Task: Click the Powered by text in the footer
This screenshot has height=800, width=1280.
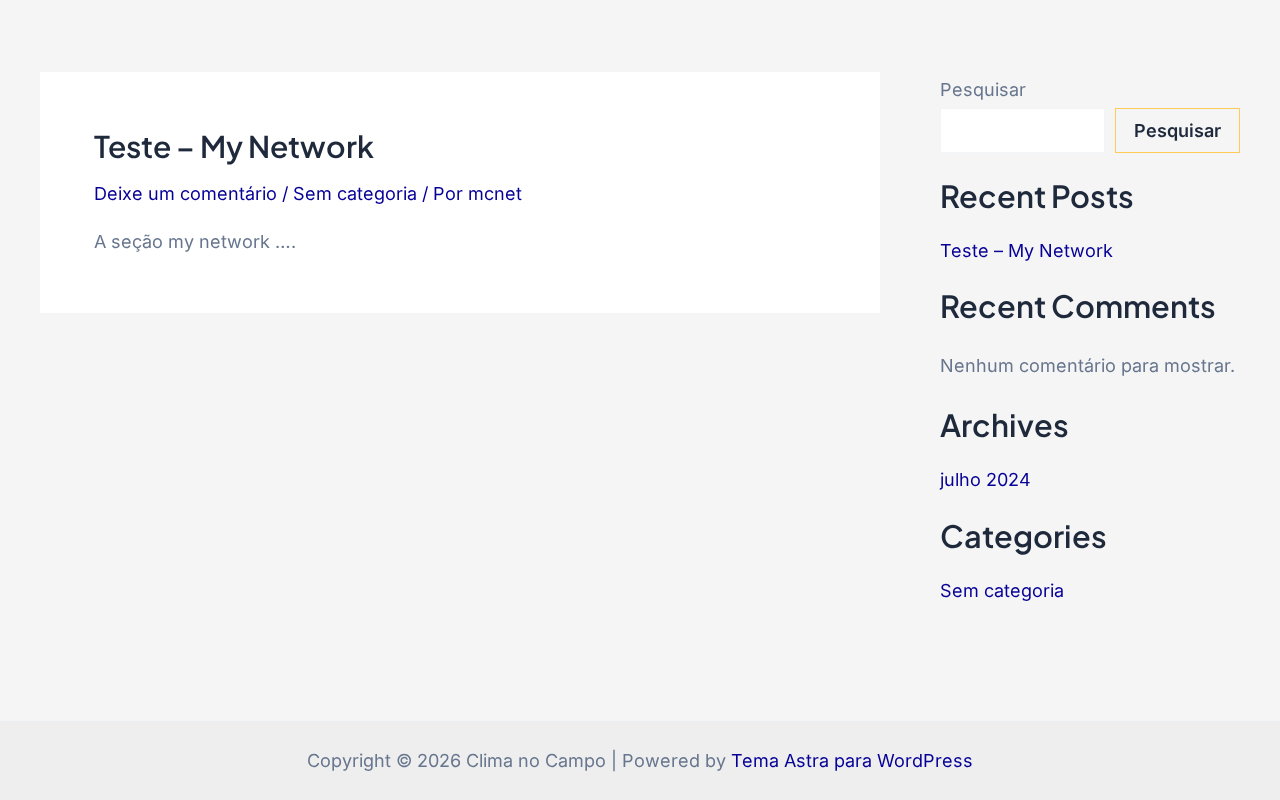Action: coord(674,761)
